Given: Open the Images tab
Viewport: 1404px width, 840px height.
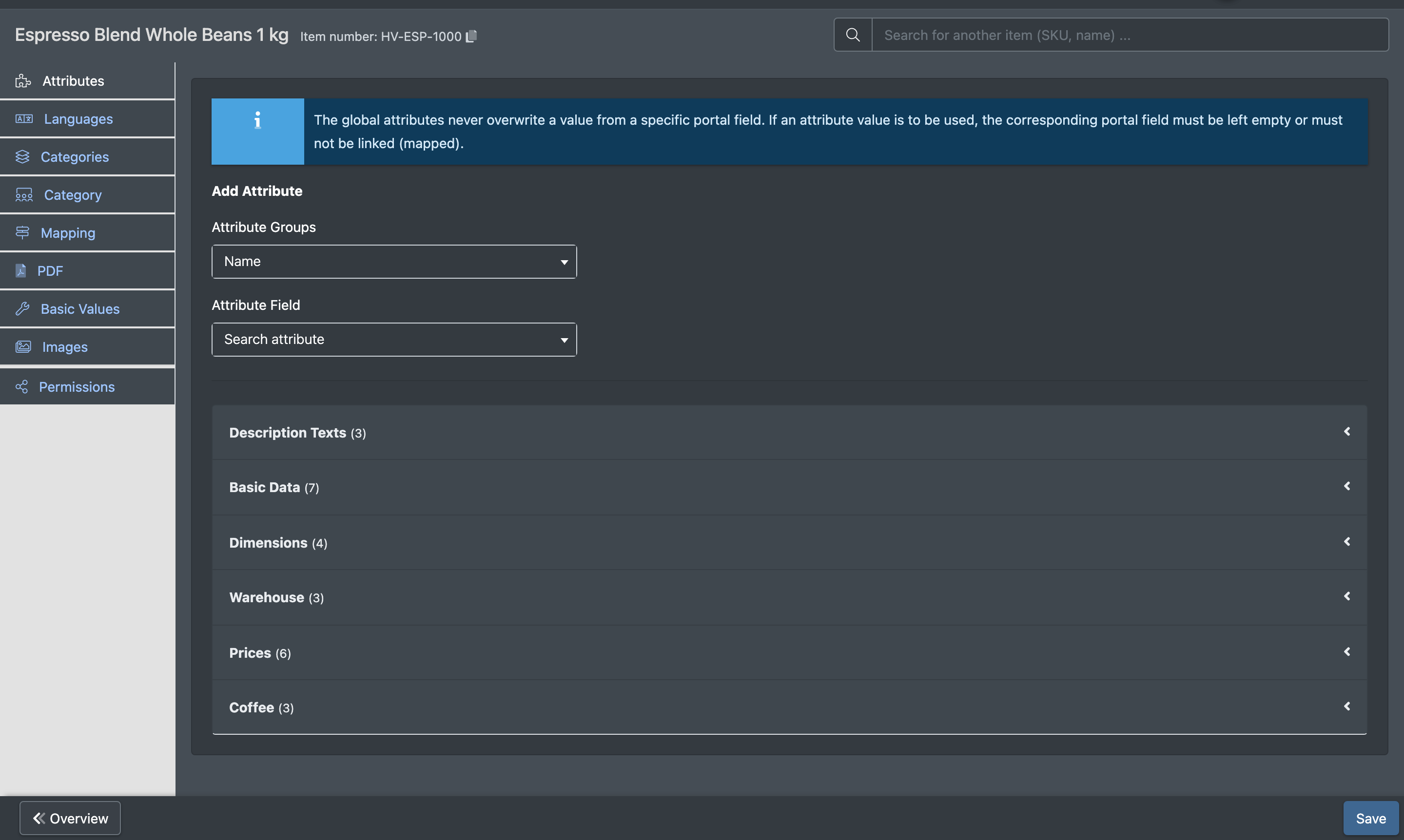Looking at the screenshot, I should point(87,346).
